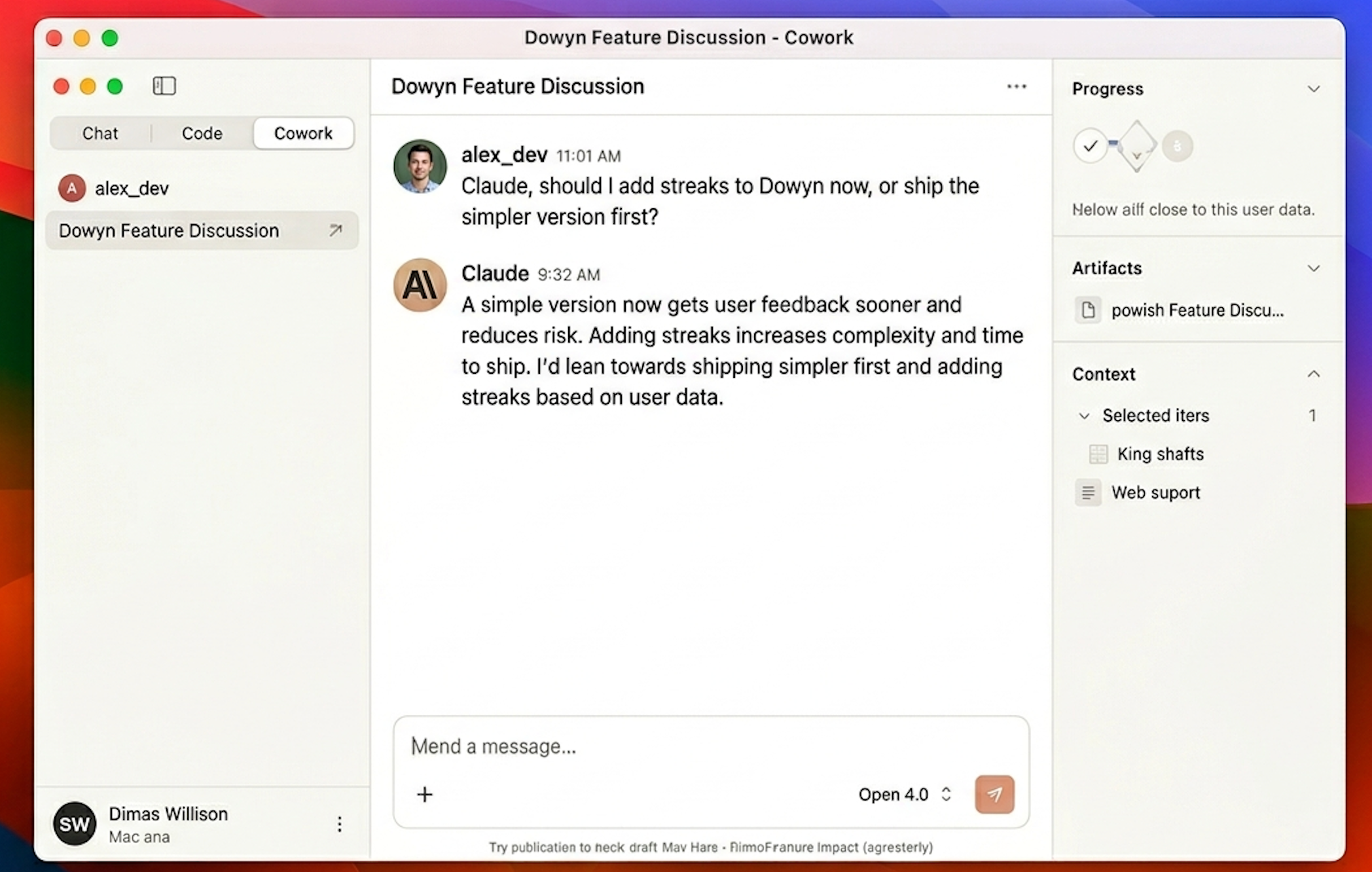Click the Claude AI avatar icon
The height and width of the screenshot is (872, 1372).
click(x=420, y=285)
